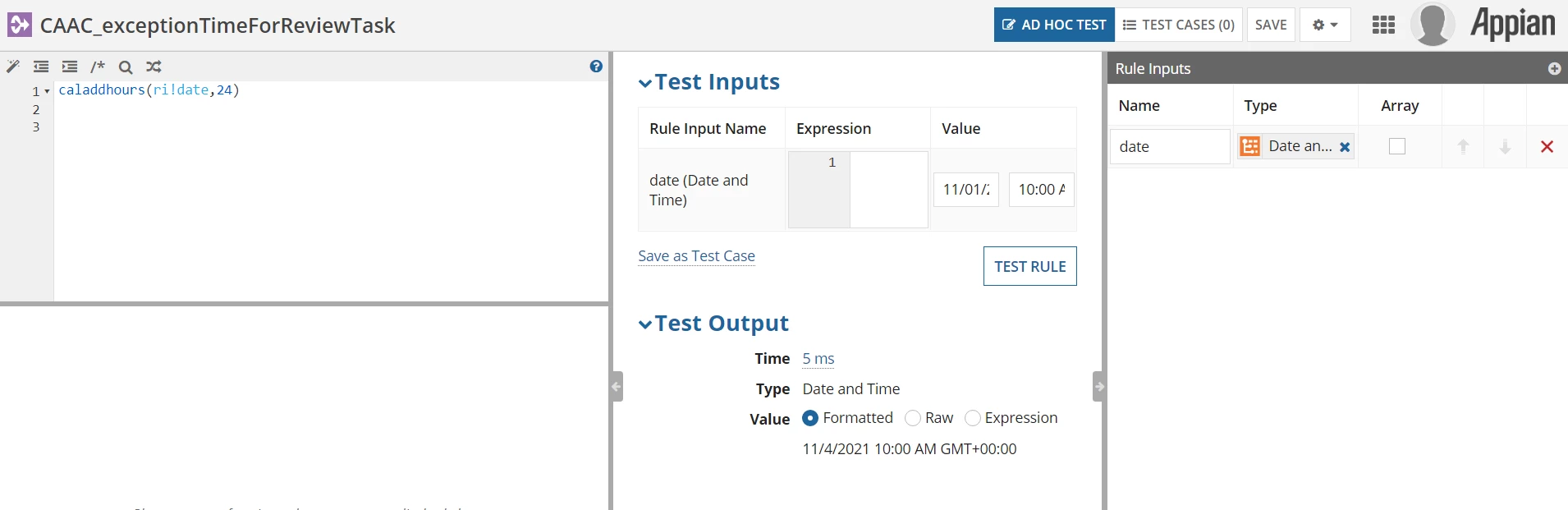Select the Formatted value radio button
Screen dimensions: 1568x510
point(810,418)
